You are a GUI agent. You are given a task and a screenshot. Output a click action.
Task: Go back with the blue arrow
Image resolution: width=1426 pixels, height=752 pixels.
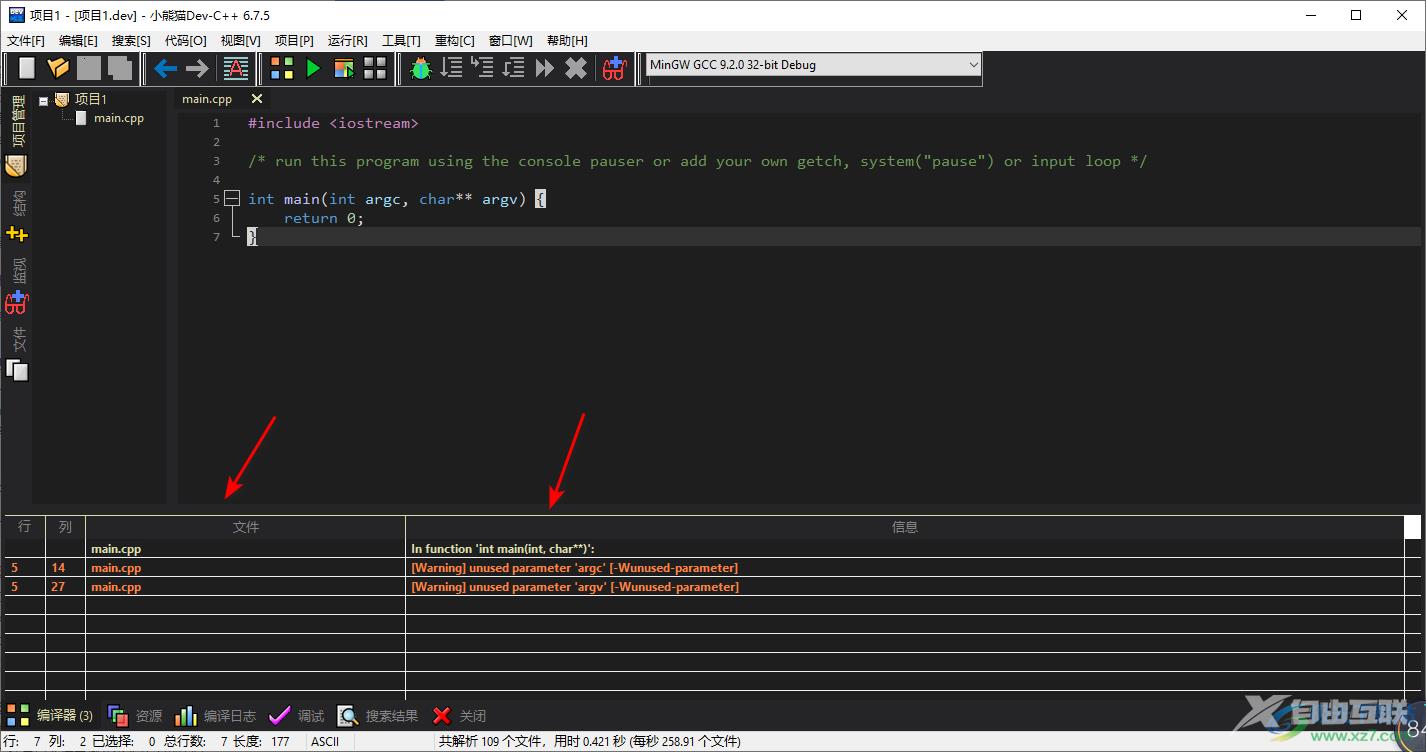coord(165,68)
